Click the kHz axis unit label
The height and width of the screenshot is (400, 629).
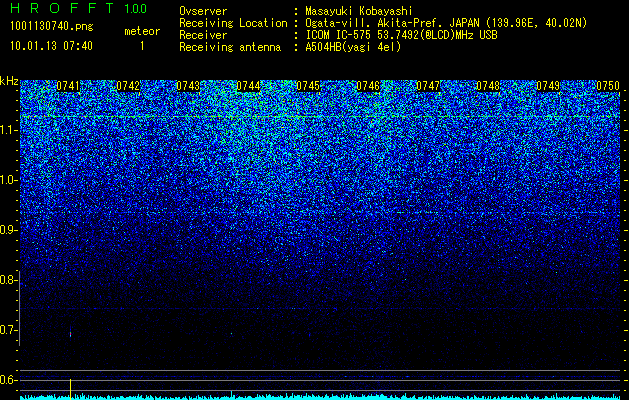9,82
